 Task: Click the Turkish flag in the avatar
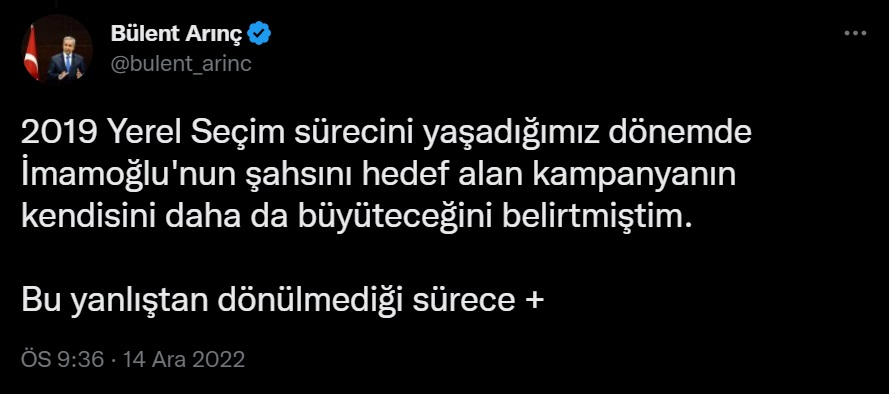pos(31,52)
